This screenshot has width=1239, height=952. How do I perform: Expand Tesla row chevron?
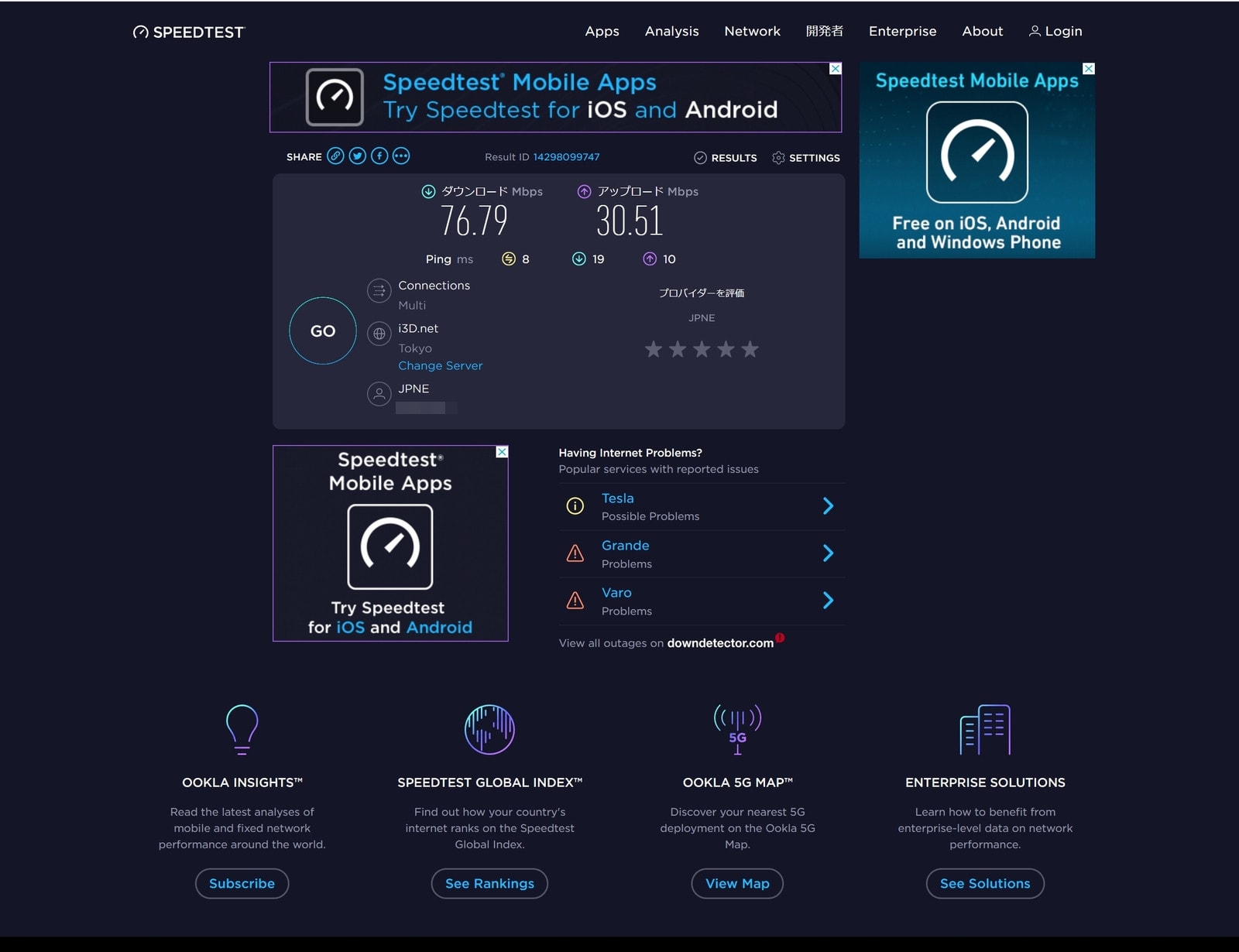click(828, 506)
